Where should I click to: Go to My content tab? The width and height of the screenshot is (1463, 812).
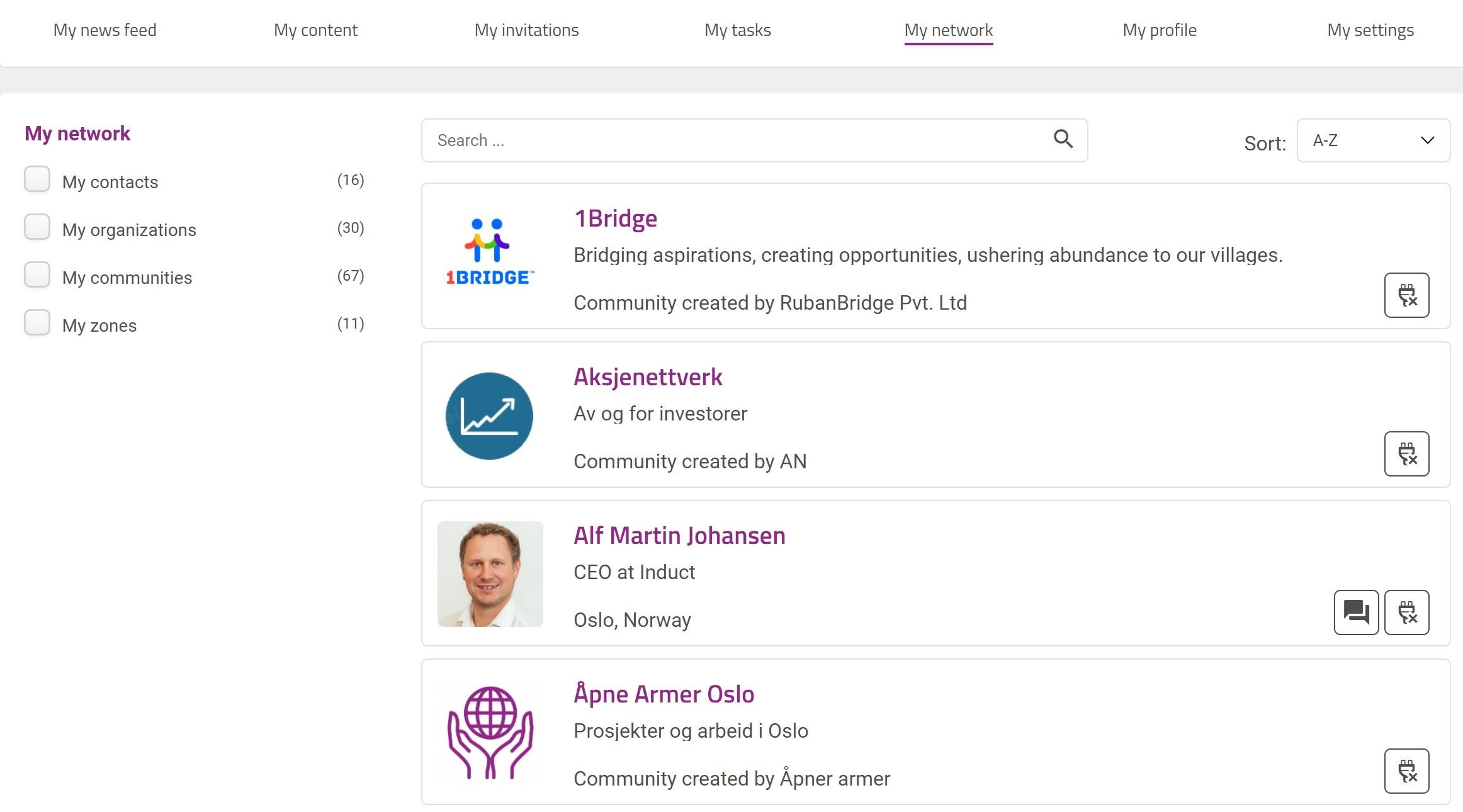(x=316, y=30)
